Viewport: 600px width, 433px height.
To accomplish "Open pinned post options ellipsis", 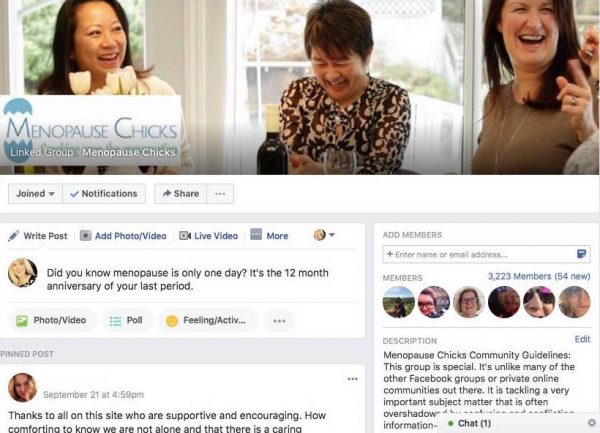I will tap(352, 379).
